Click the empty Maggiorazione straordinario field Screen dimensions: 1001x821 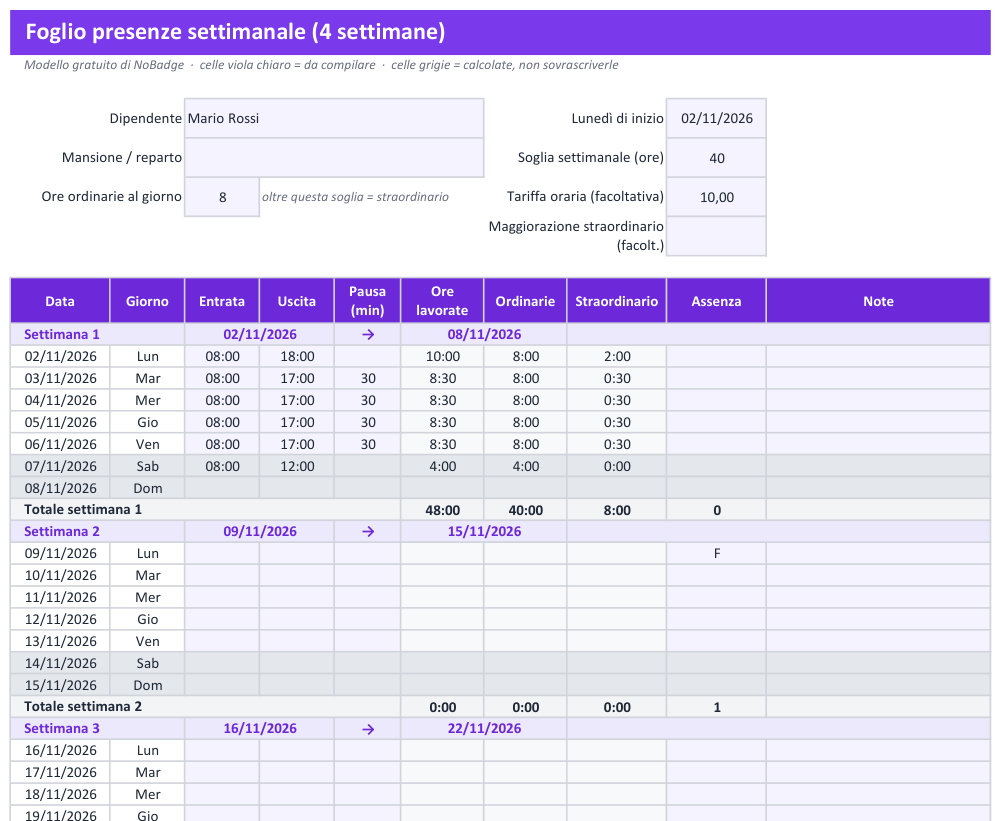(716, 236)
